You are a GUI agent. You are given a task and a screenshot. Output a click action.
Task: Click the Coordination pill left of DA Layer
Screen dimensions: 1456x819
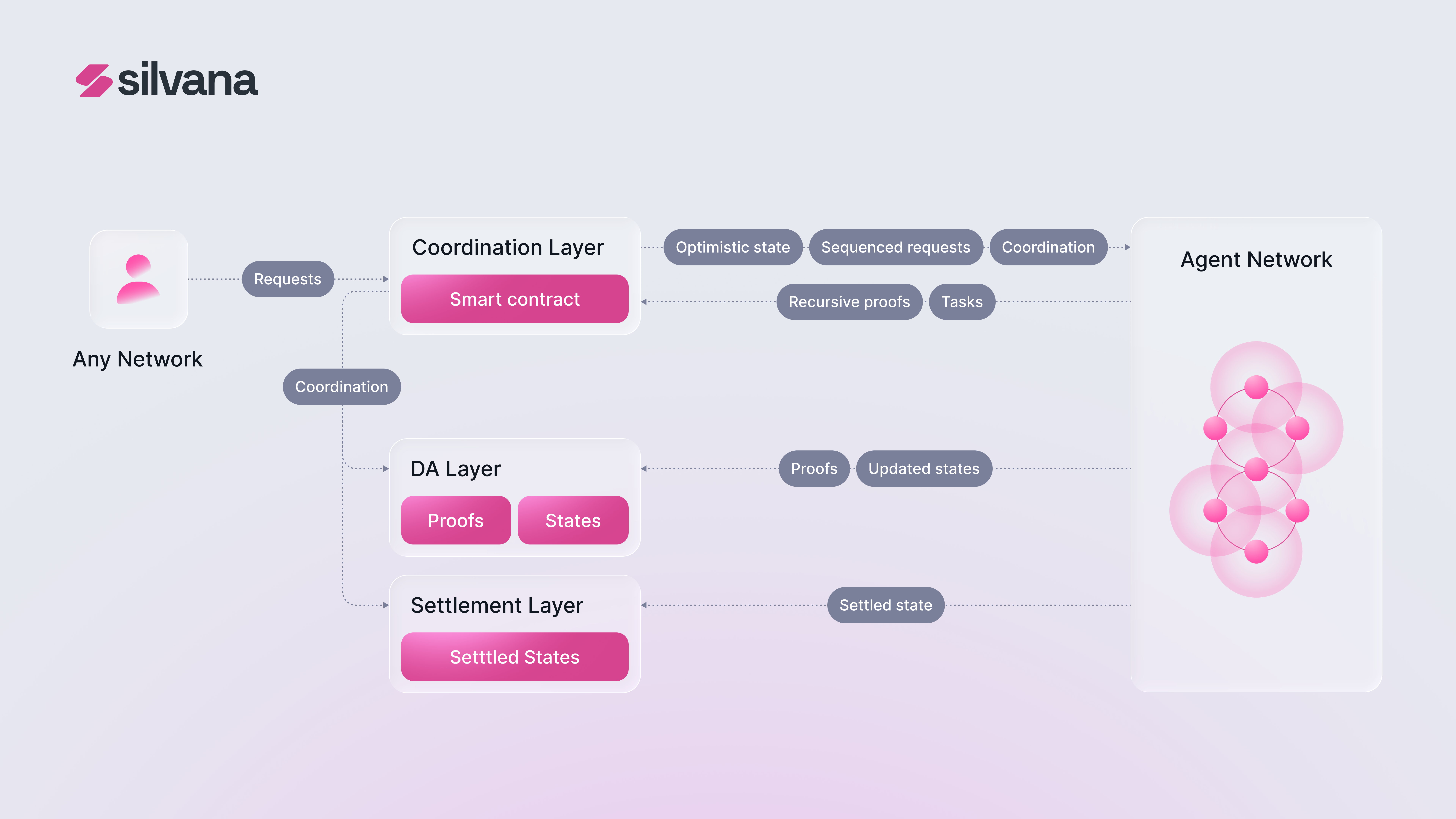click(341, 387)
